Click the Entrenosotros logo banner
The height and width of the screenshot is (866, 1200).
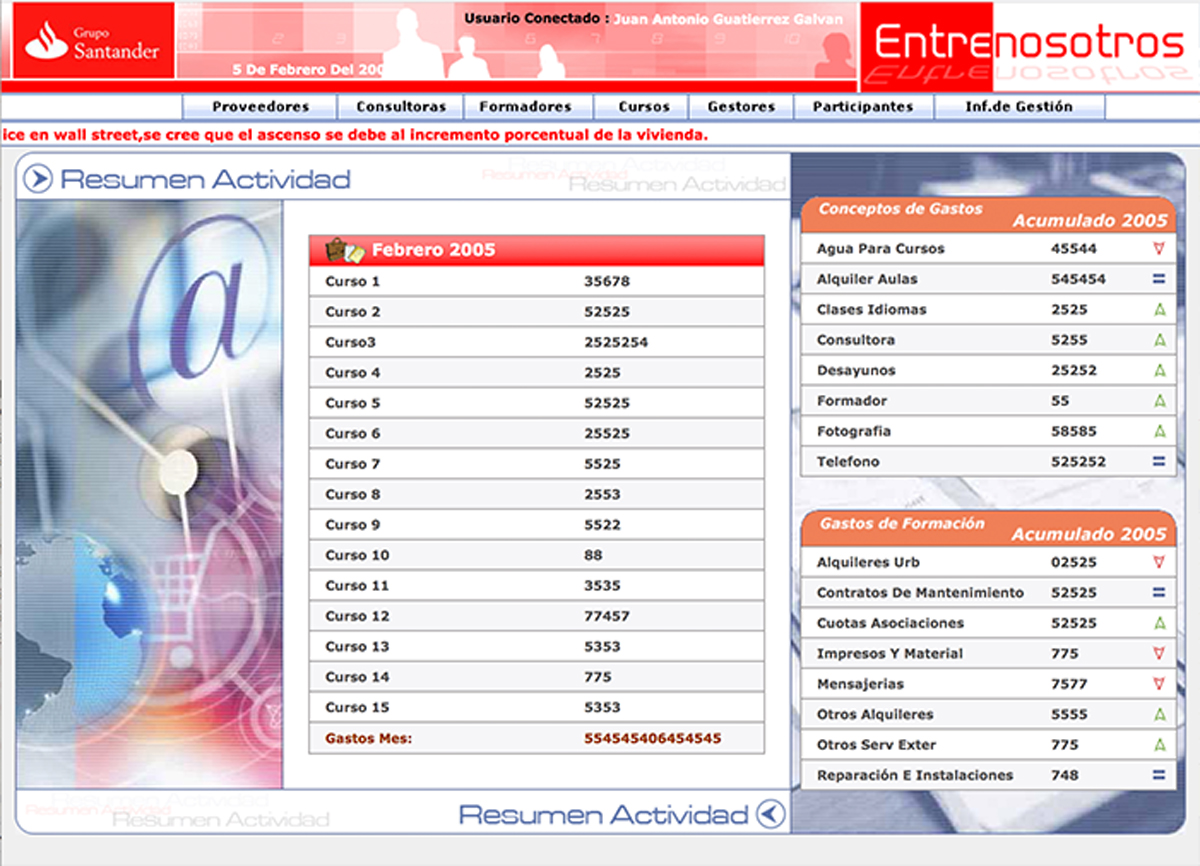click(1028, 45)
